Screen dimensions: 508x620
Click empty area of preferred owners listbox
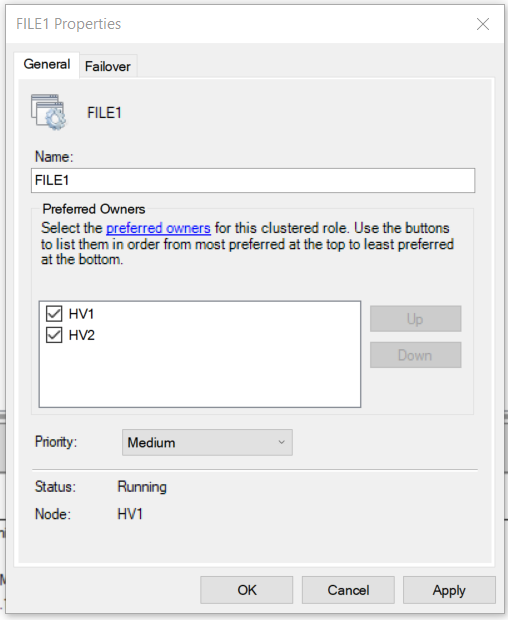tap(200, 376)
